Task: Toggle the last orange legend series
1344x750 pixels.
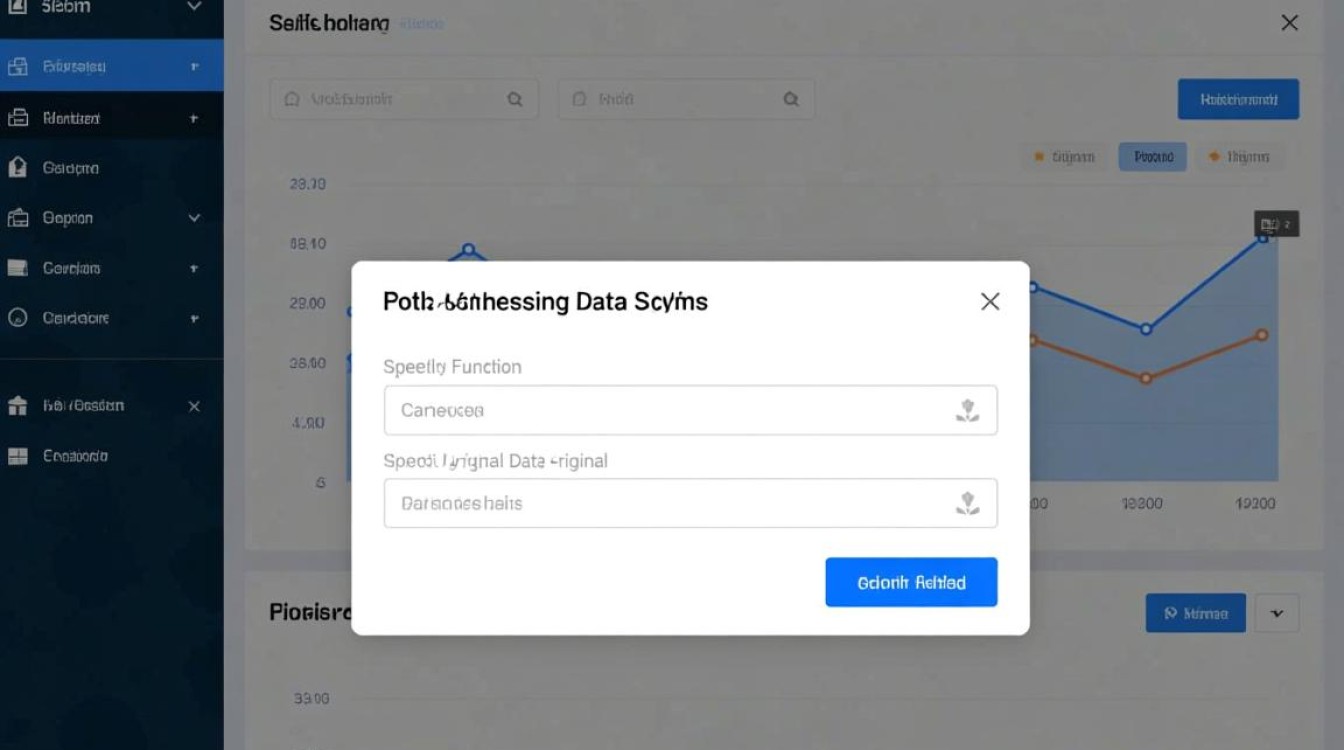Action: (1240, 157)
